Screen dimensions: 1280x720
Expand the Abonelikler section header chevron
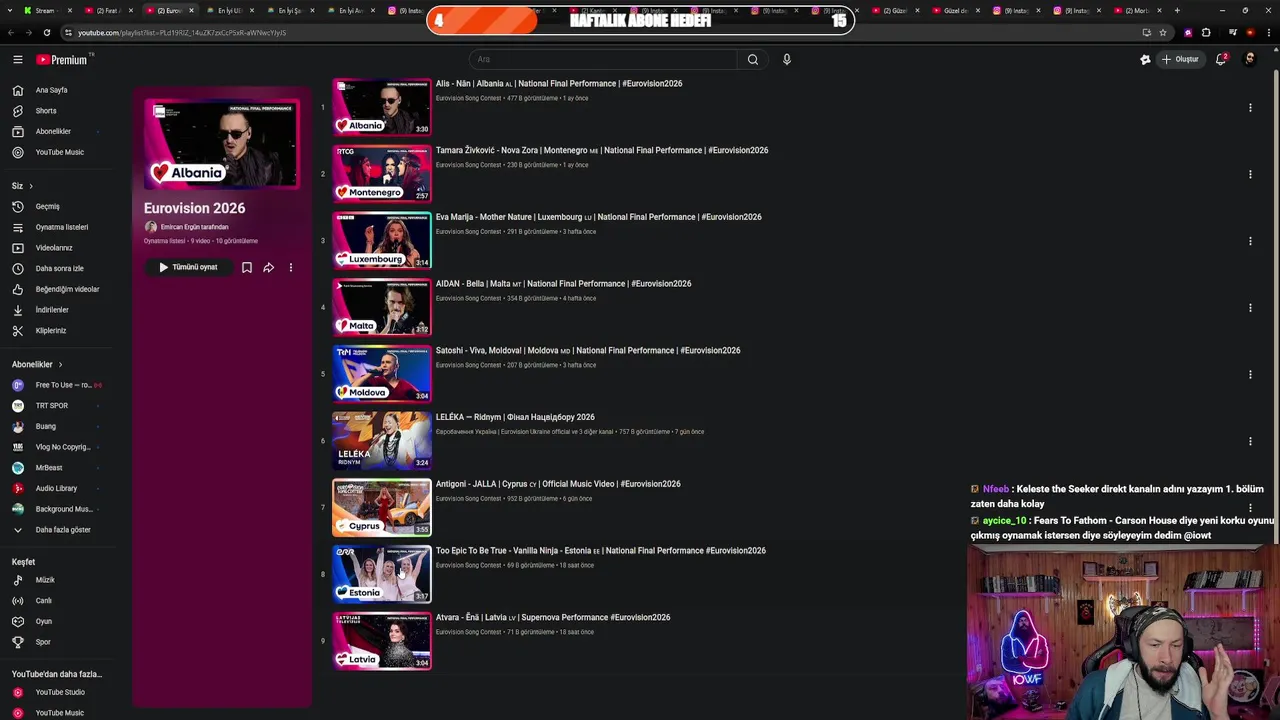[60, 364]
